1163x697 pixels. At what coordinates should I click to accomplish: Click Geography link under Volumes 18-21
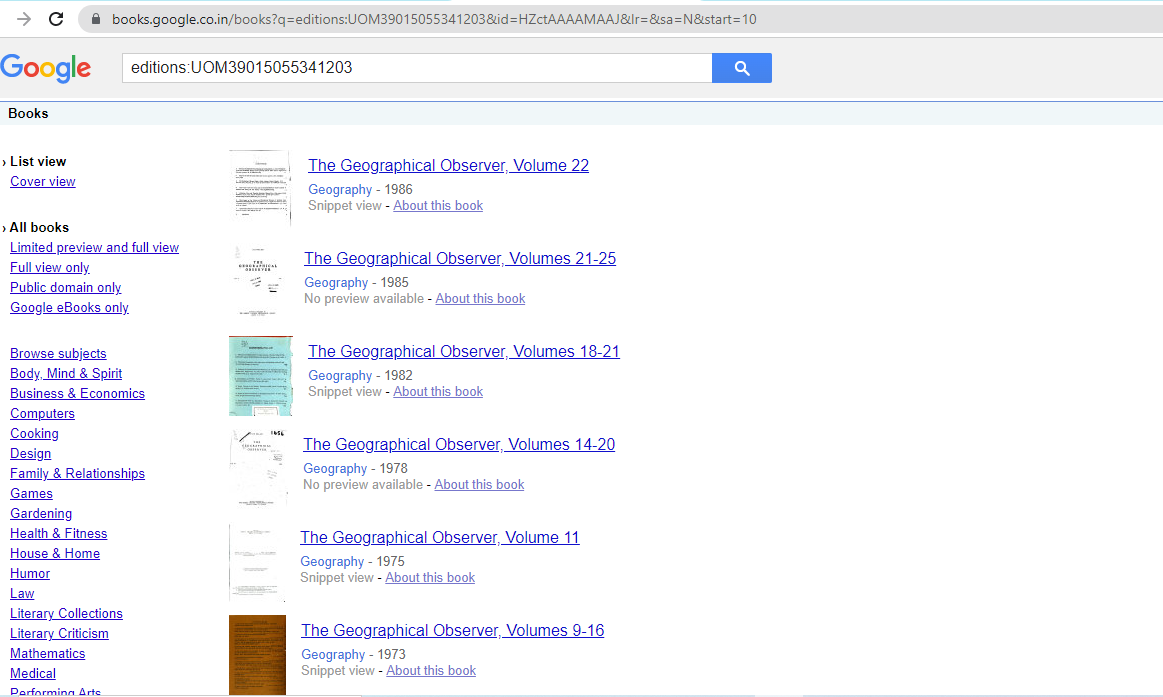pos(340,376)
